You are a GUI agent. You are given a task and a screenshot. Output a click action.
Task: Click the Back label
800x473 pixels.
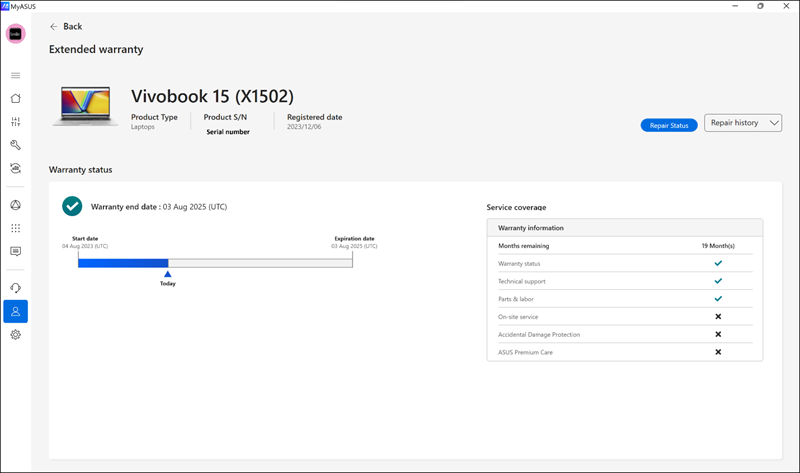point(72,27)
